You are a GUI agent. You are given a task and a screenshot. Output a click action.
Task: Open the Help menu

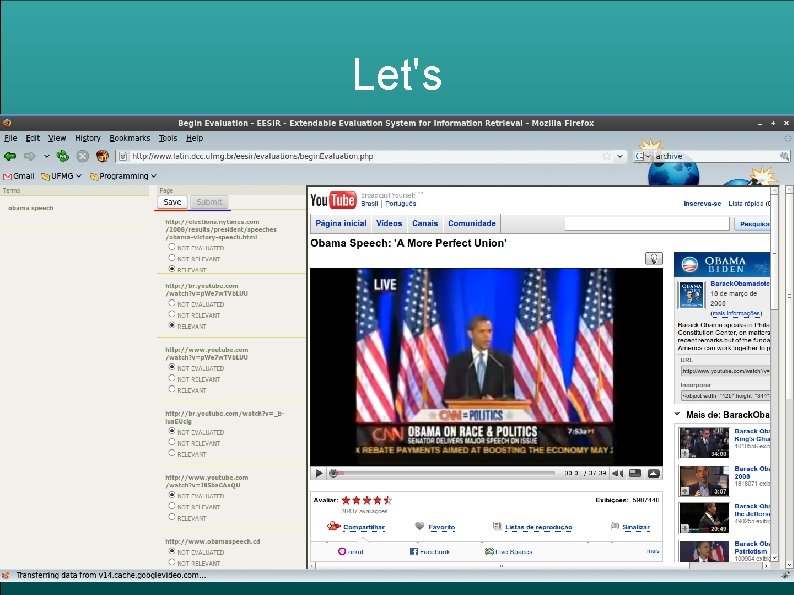click(x=194, y=138)
